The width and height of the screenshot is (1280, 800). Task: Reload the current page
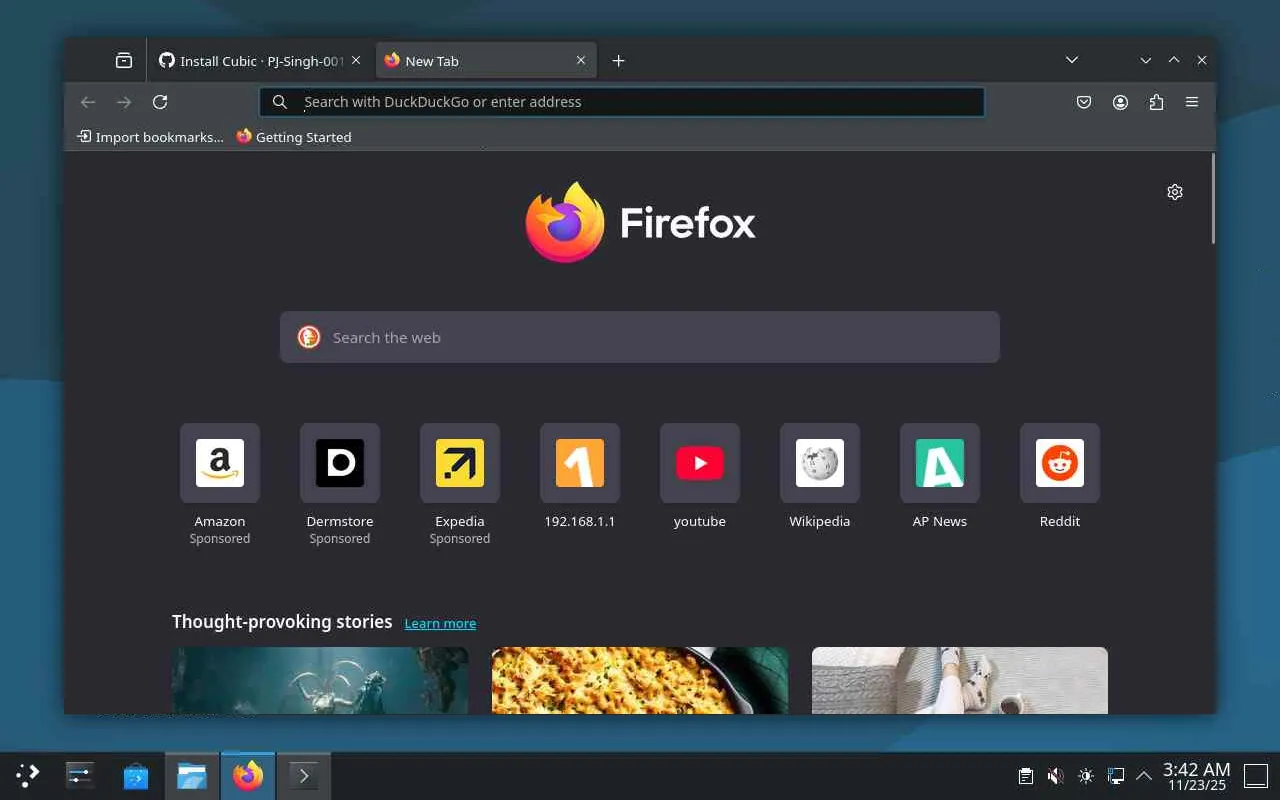pos(160,102)
